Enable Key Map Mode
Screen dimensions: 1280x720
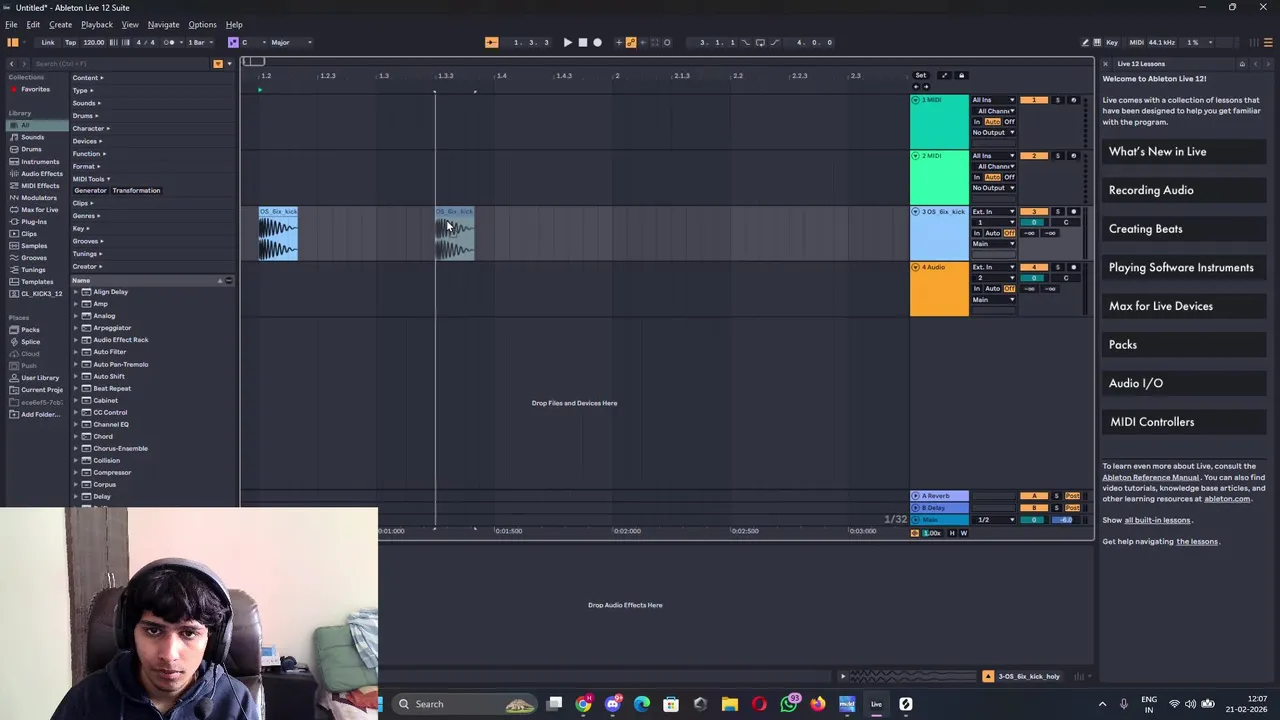coord(1112,42)
